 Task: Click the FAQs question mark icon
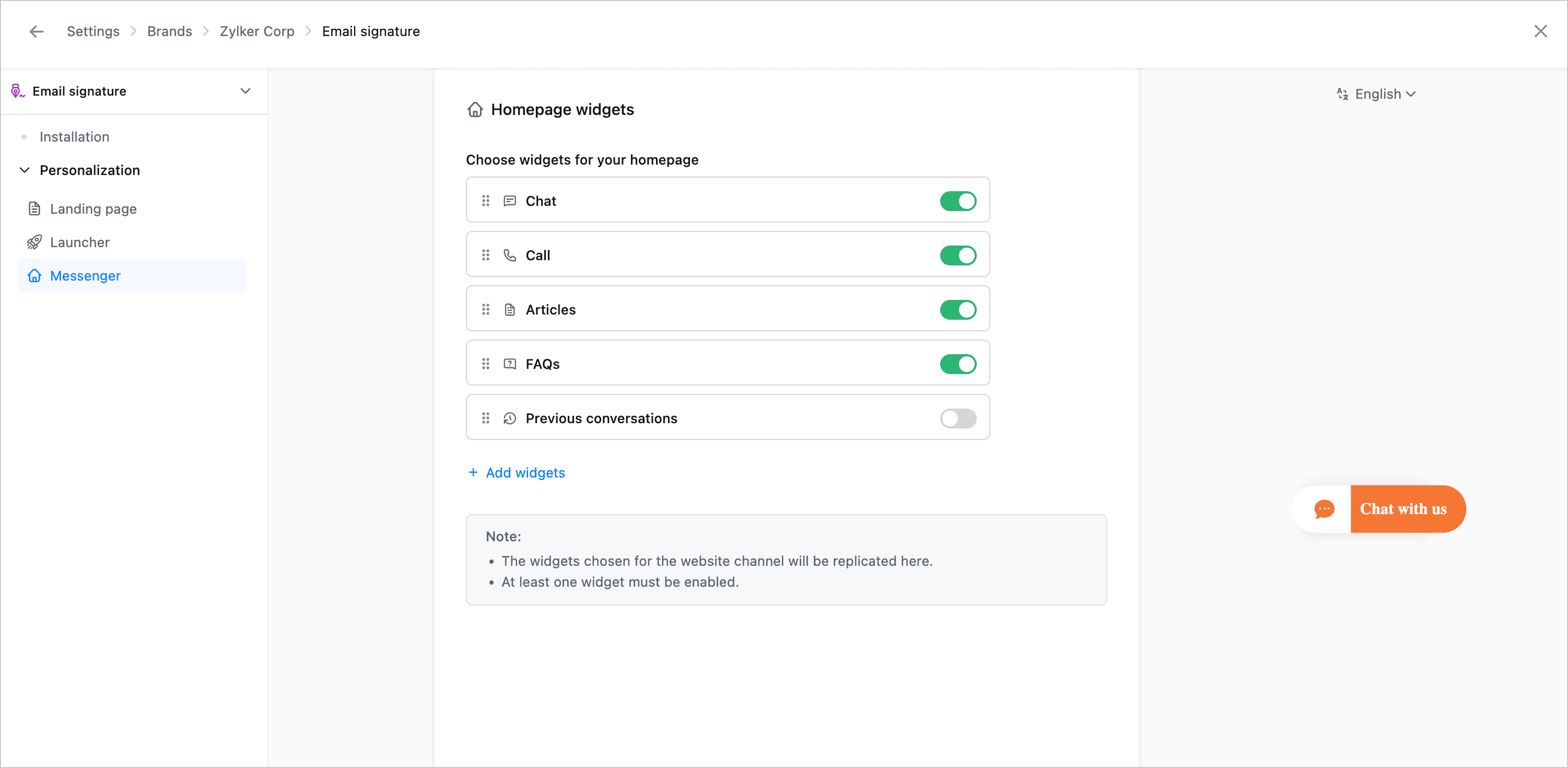coord(509,364)
